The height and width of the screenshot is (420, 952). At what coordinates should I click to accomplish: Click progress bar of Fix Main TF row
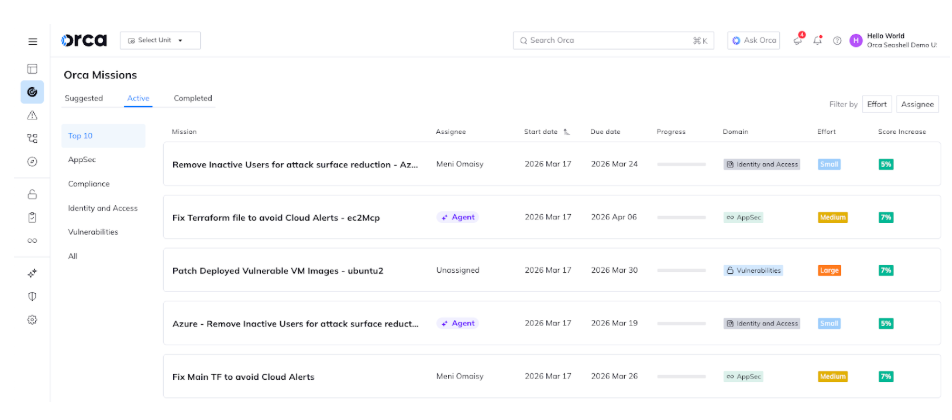pyautogui.click(x=681, y=376)
